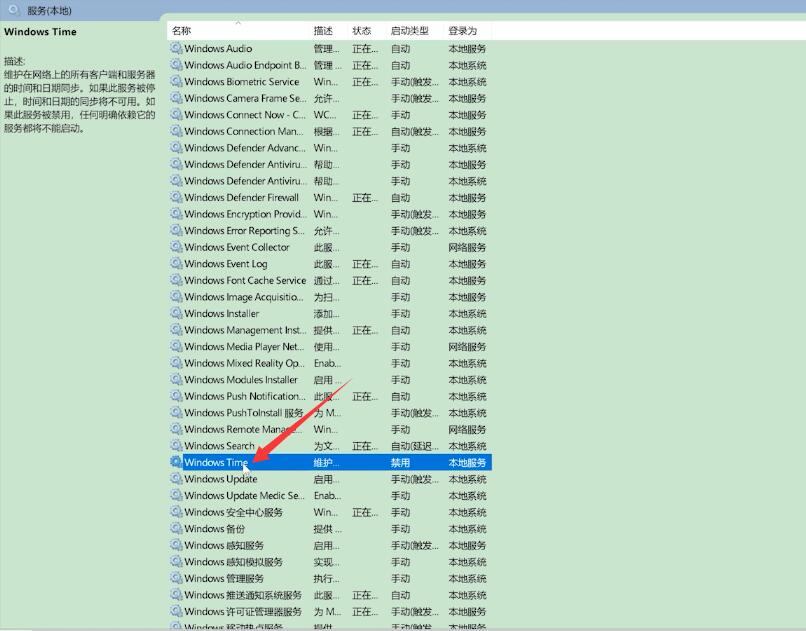Image resolution: width=806 pixels, height=631 pixels.
Task: Select the Windows 感知服务 service name
Action: click(224, 545)
